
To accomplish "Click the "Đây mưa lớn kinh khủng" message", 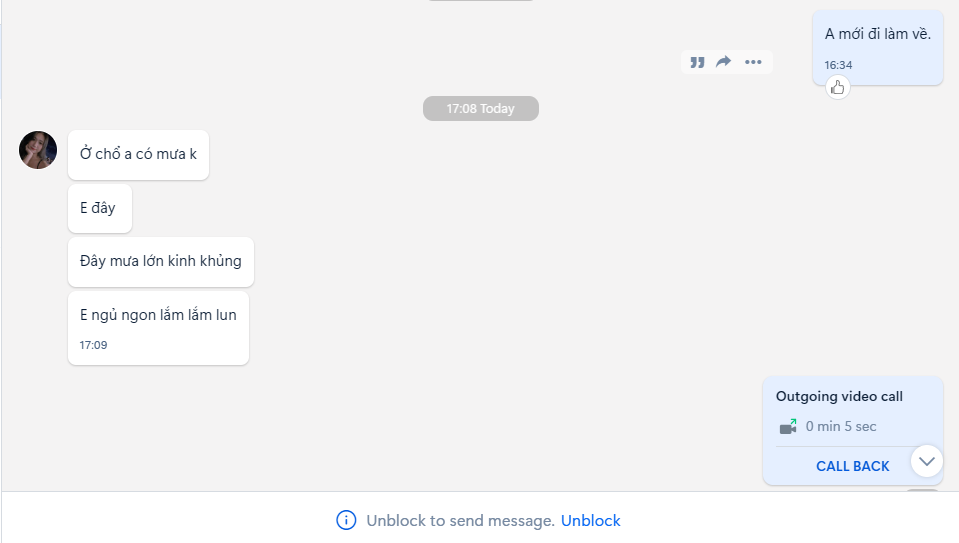I will coord(160,261).
